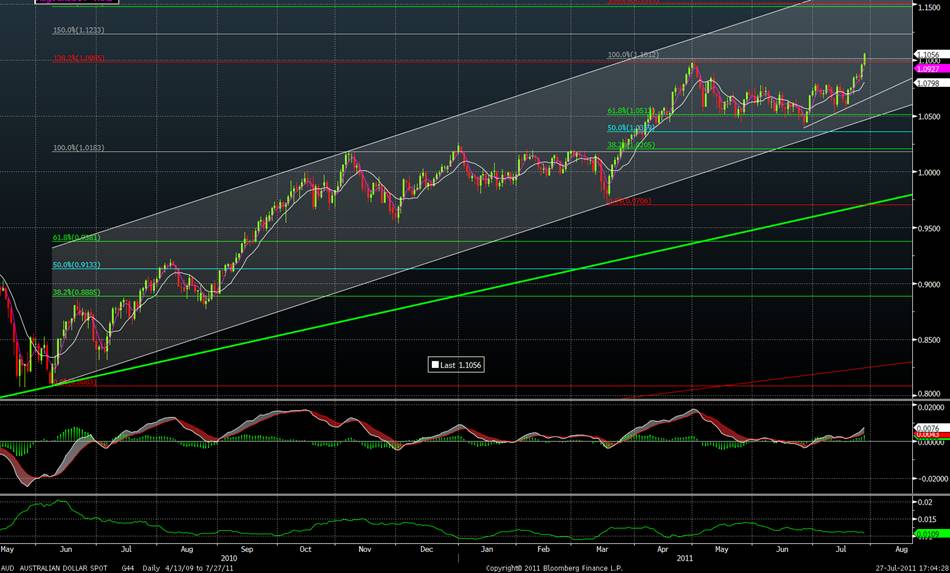Viewport: 950px width, 573px height.
Task: Click the Mar marker on time axis
Action: [x=602, y=550]
